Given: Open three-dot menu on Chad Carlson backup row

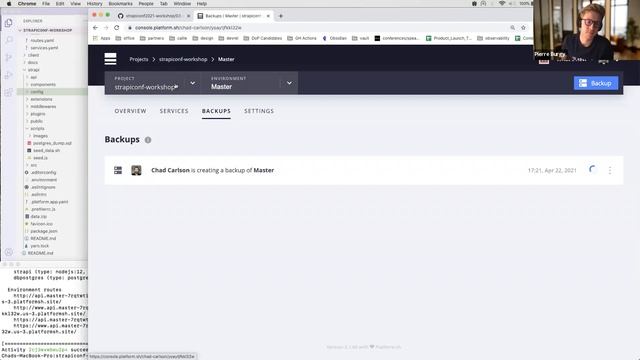Looking at the screenshot, I should click(x=610, y=170).
